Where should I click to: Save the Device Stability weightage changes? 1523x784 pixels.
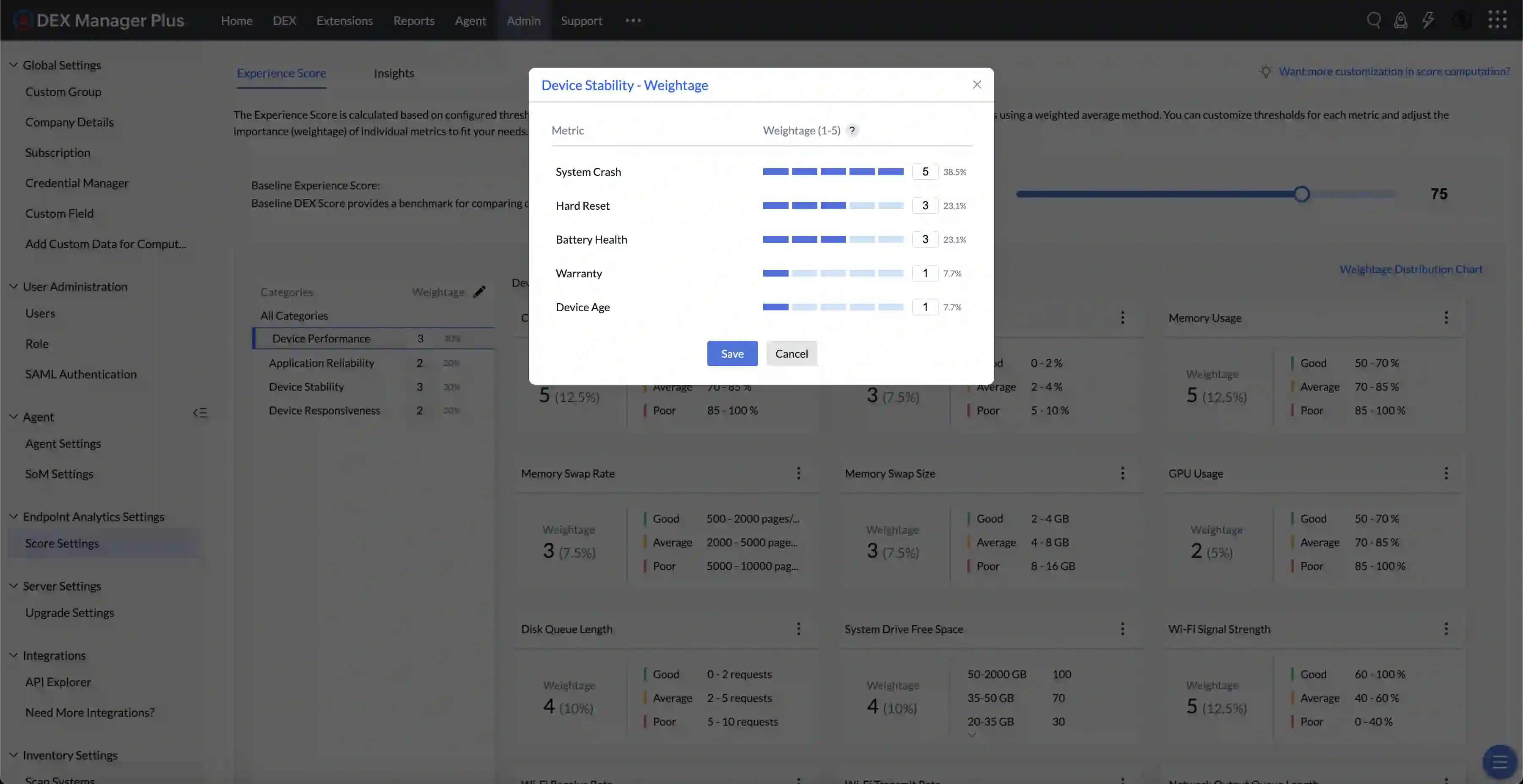tap(732, 353)
